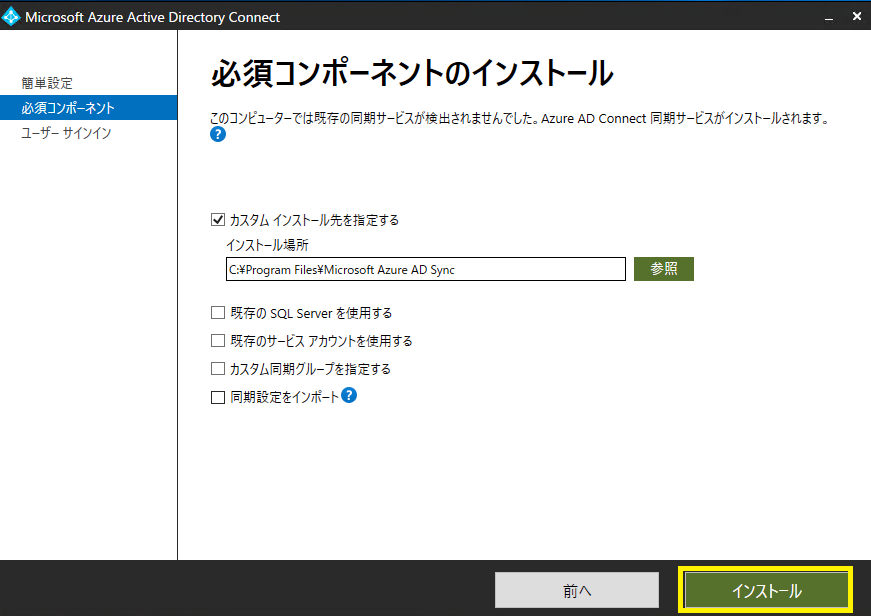Uncheck カスタム インストール先を指定する checkbox

[218, 220]
